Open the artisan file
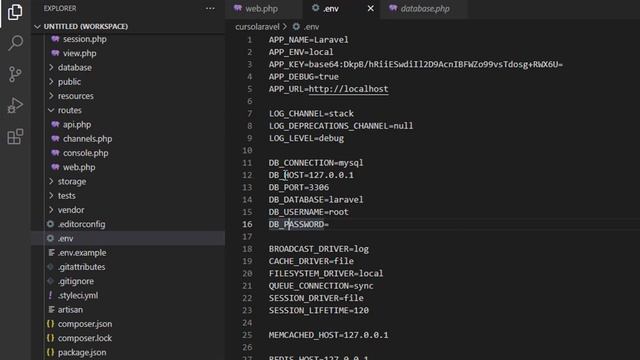 point(70,310)
